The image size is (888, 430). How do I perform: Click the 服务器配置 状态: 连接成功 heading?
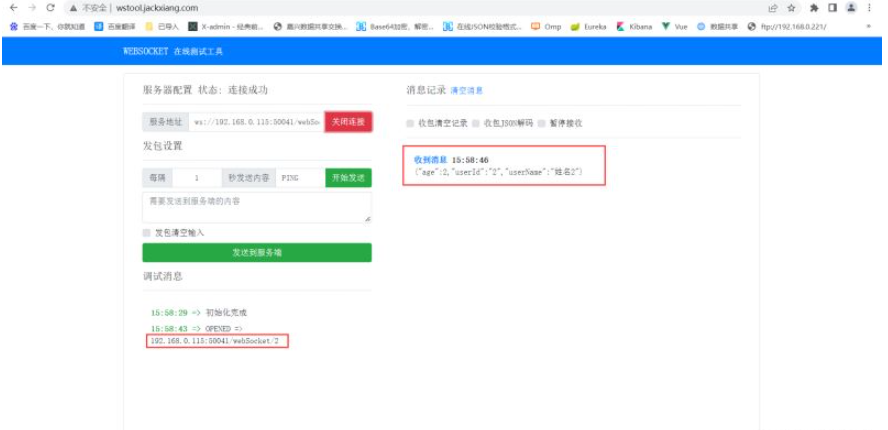(204, 91)
